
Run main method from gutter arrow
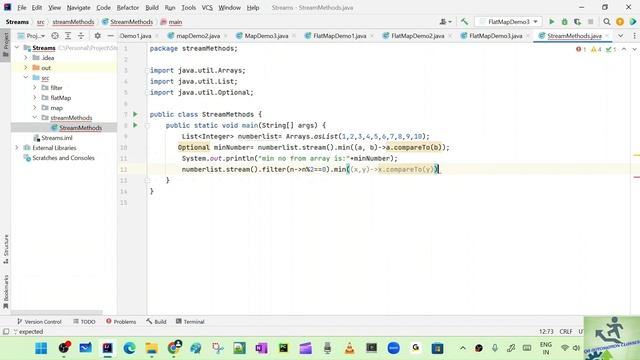pyautogui.click(x=136, y=125)
